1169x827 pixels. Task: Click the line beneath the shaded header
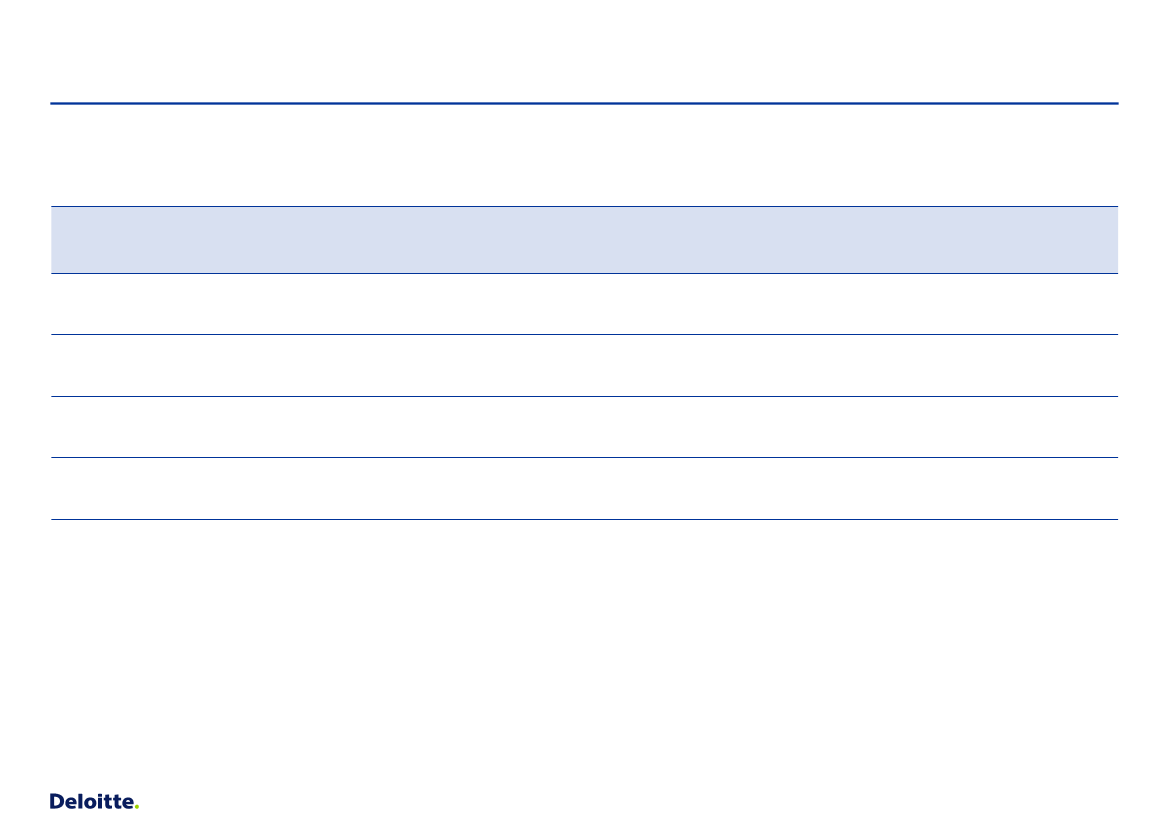[x=584, y=274]
